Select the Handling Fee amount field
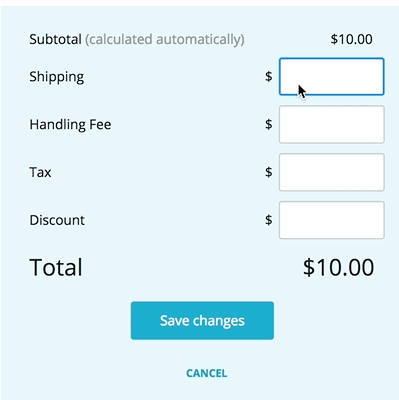 pyautogui.click(x=332, y=124)
